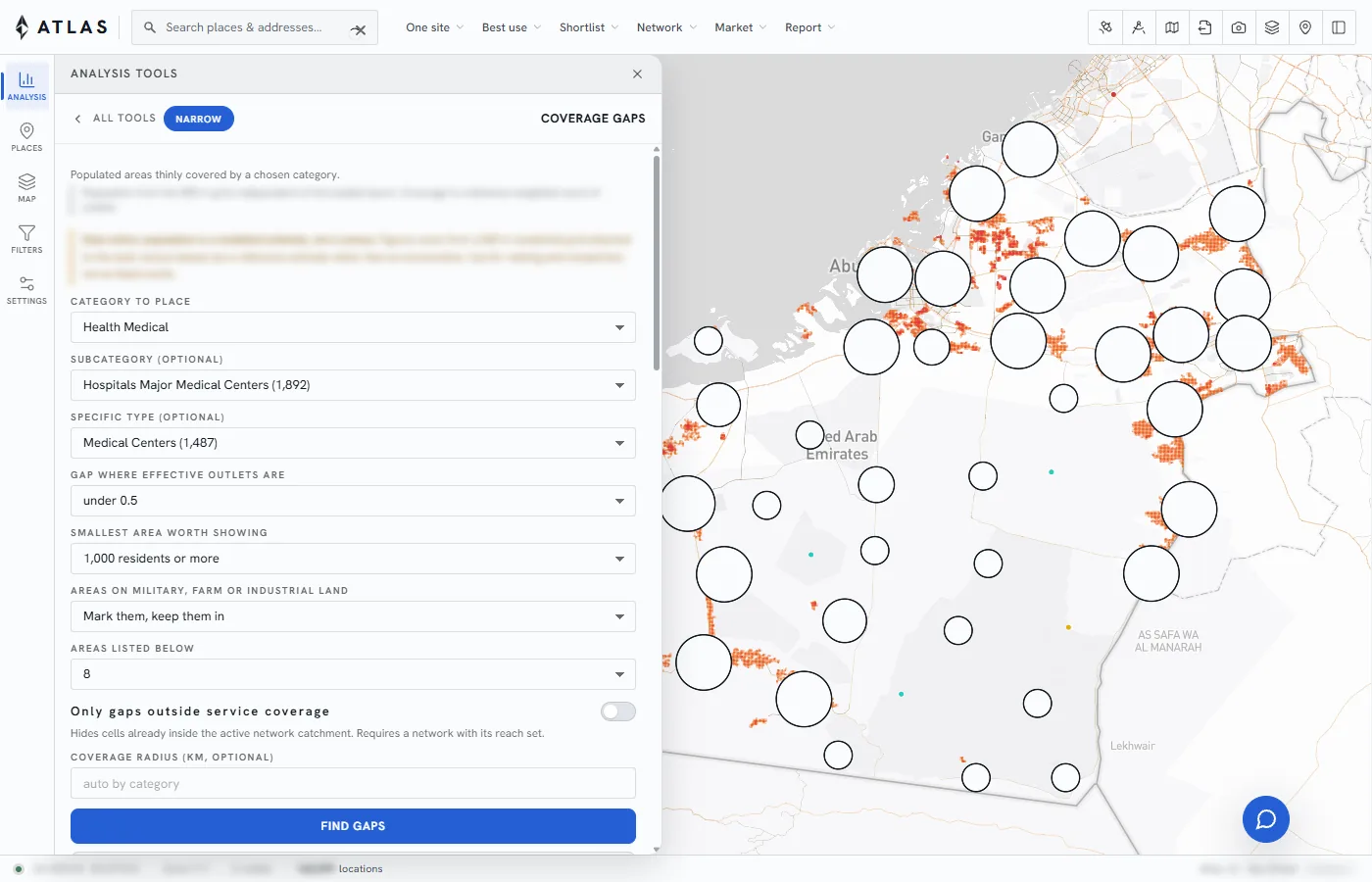Image resolution: width=1372 pixels, height=882 pixels.
Task: Open the layers stack icon in top toolbar
Action: click(x=1272, y=27)
